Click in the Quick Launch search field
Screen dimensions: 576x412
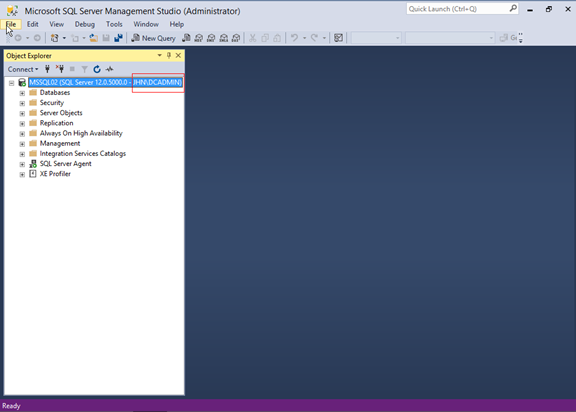(457, 9)
